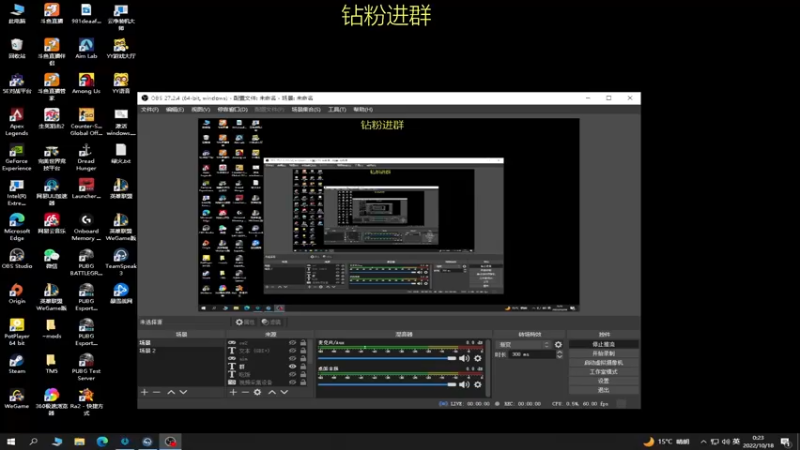Open the 淡出 transition dropdown
This screenshot has height=450, width=800.
(523, 345)
